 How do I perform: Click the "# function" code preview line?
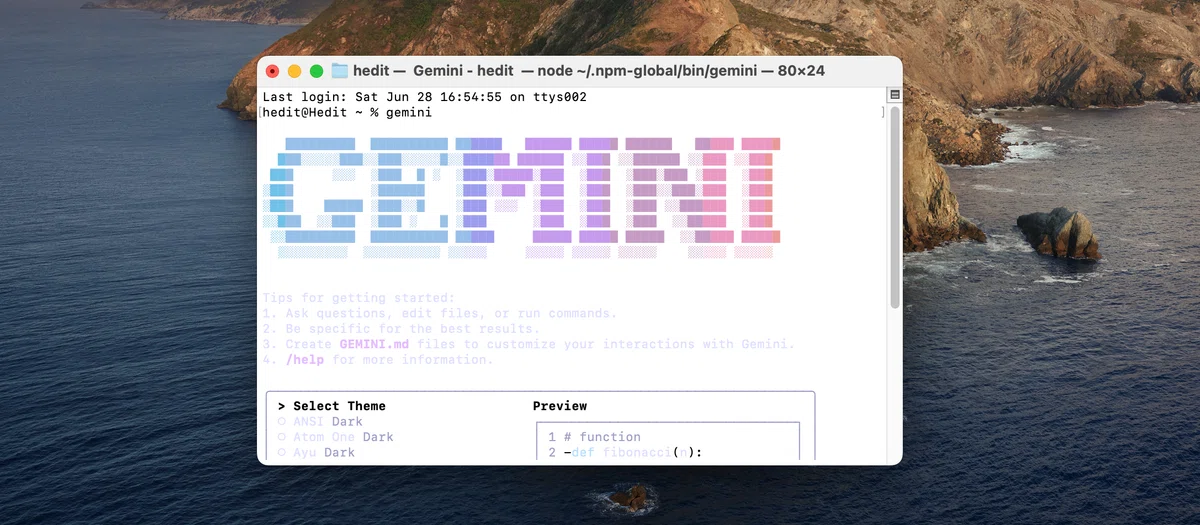point(602,437)
